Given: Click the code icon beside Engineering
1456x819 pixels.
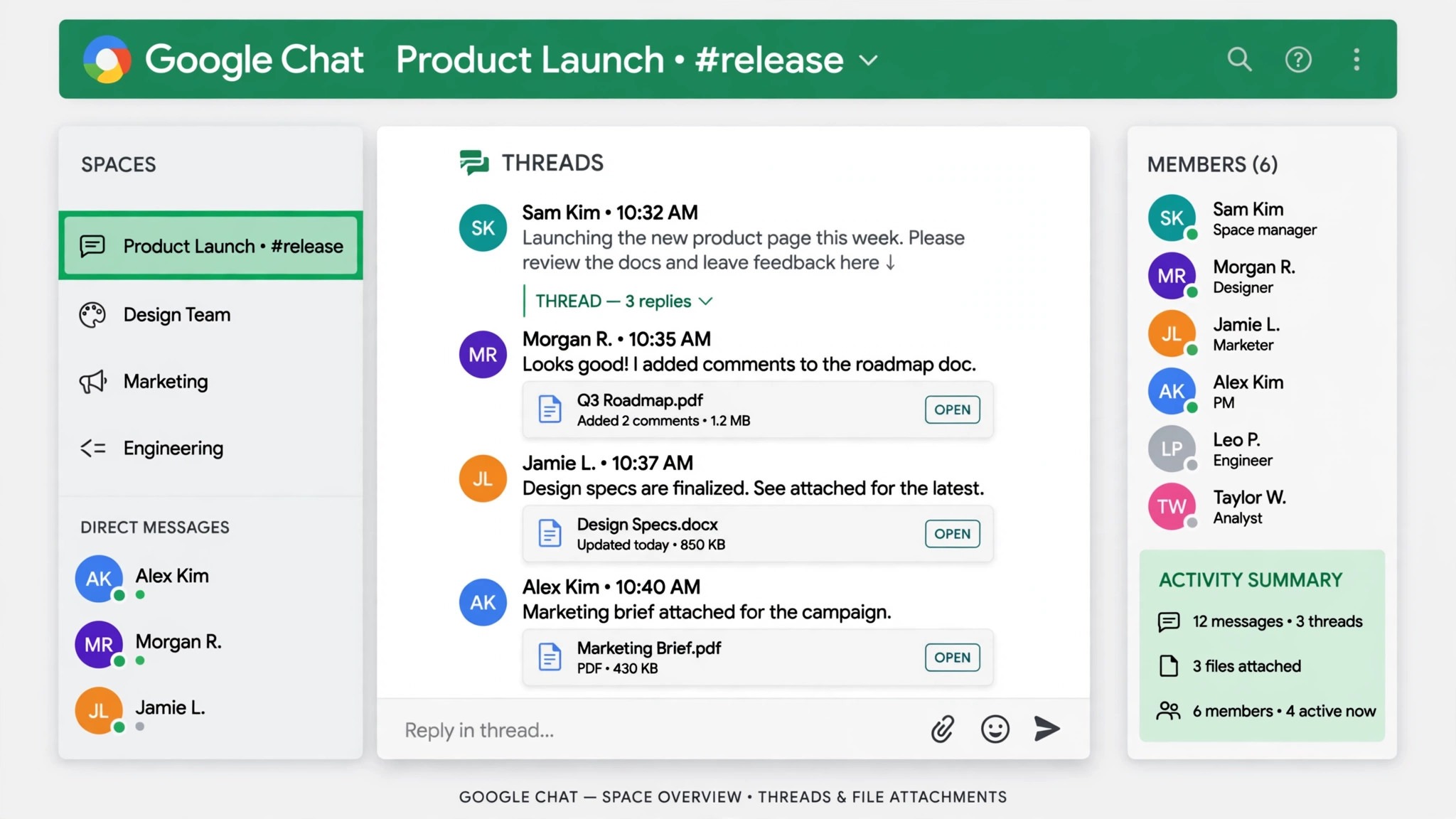Looking at the screenshot, I should click(x=92, y=448).
